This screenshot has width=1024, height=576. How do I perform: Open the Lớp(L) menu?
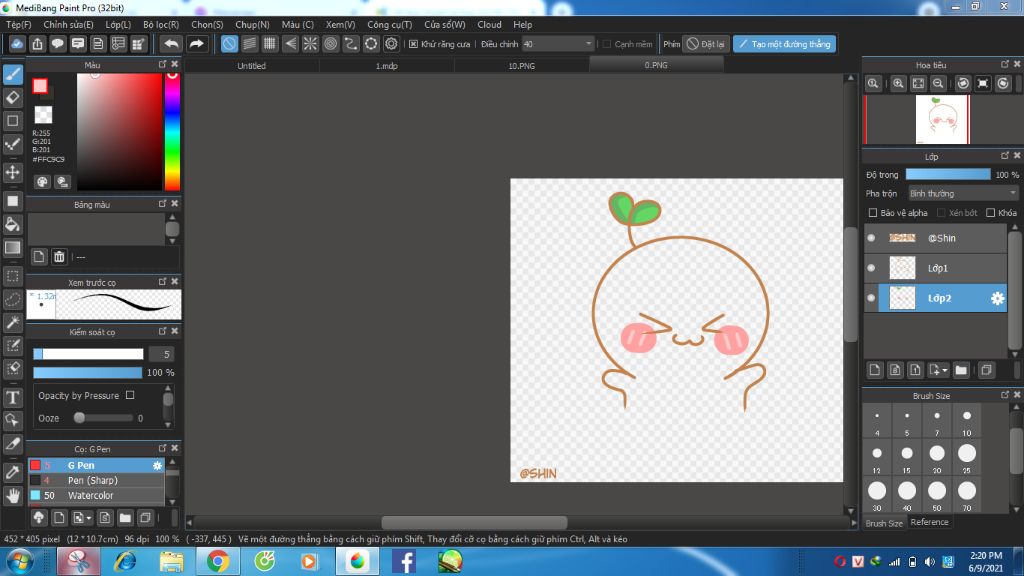tap(118, 25)
